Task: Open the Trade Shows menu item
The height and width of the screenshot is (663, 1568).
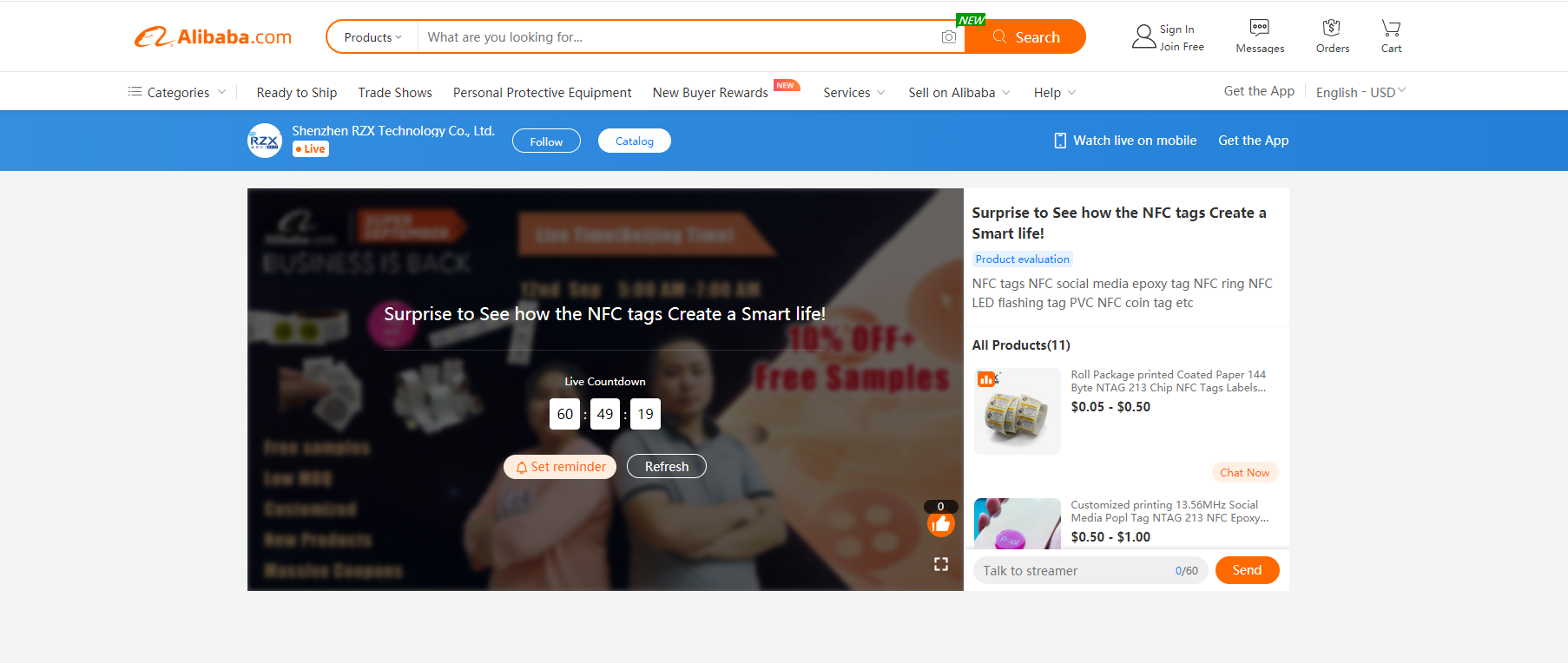Action: pyautogui.click(x=395, y=93)
